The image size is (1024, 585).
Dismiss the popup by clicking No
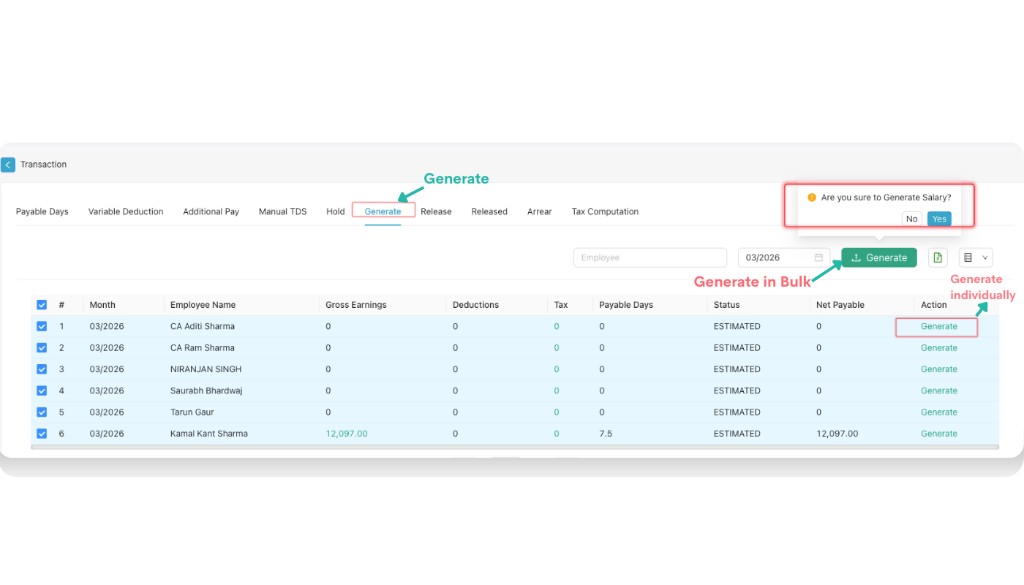[x=911, y=218]
